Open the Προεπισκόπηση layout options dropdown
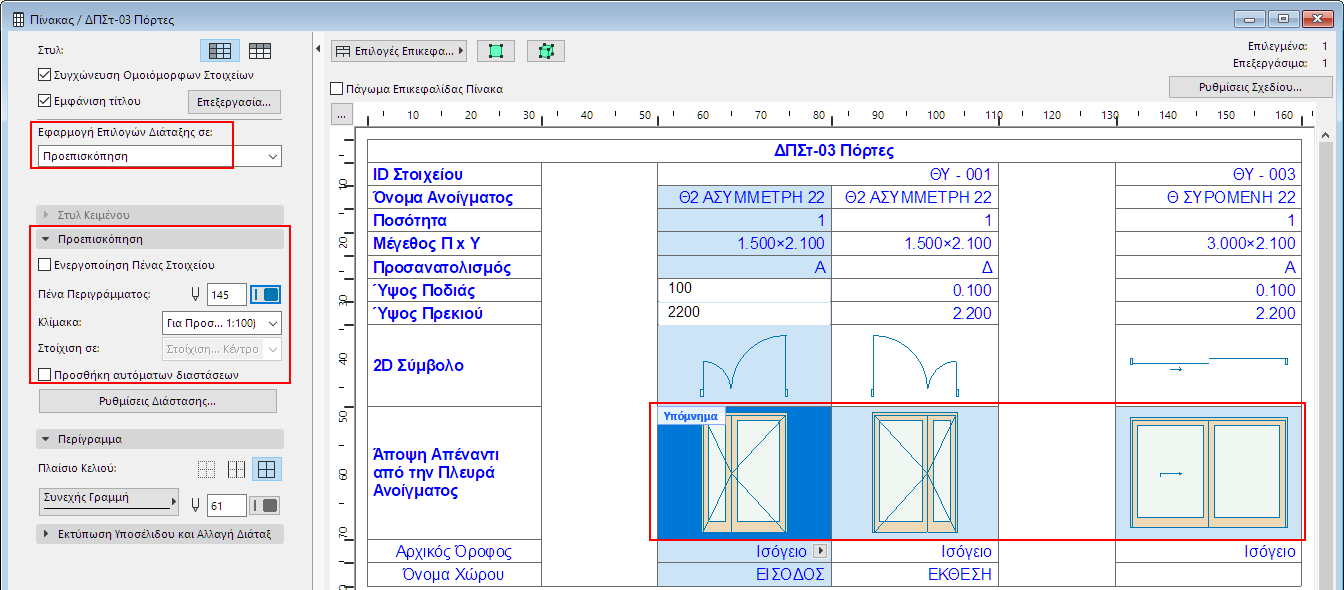1344x590 pixels. tap(160, 156)
